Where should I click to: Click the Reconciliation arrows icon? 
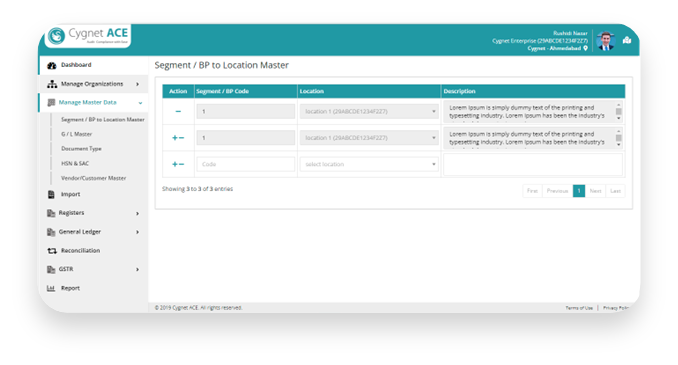pos(52,250)
